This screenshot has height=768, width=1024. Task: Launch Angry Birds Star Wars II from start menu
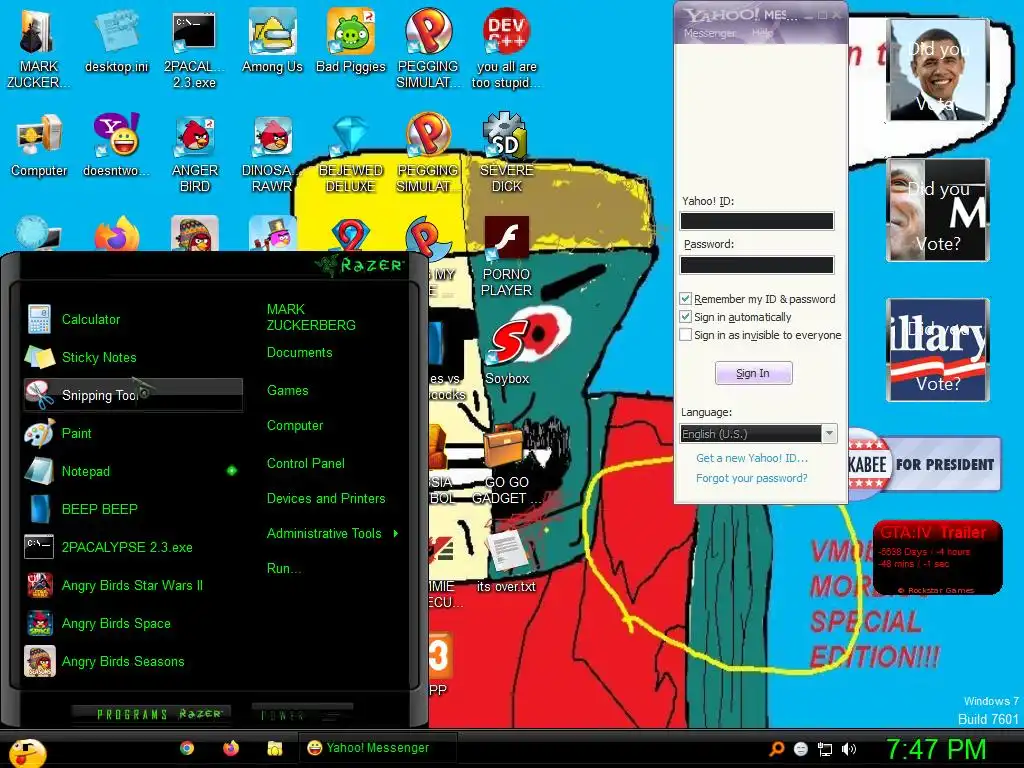(x=133, y=585)
